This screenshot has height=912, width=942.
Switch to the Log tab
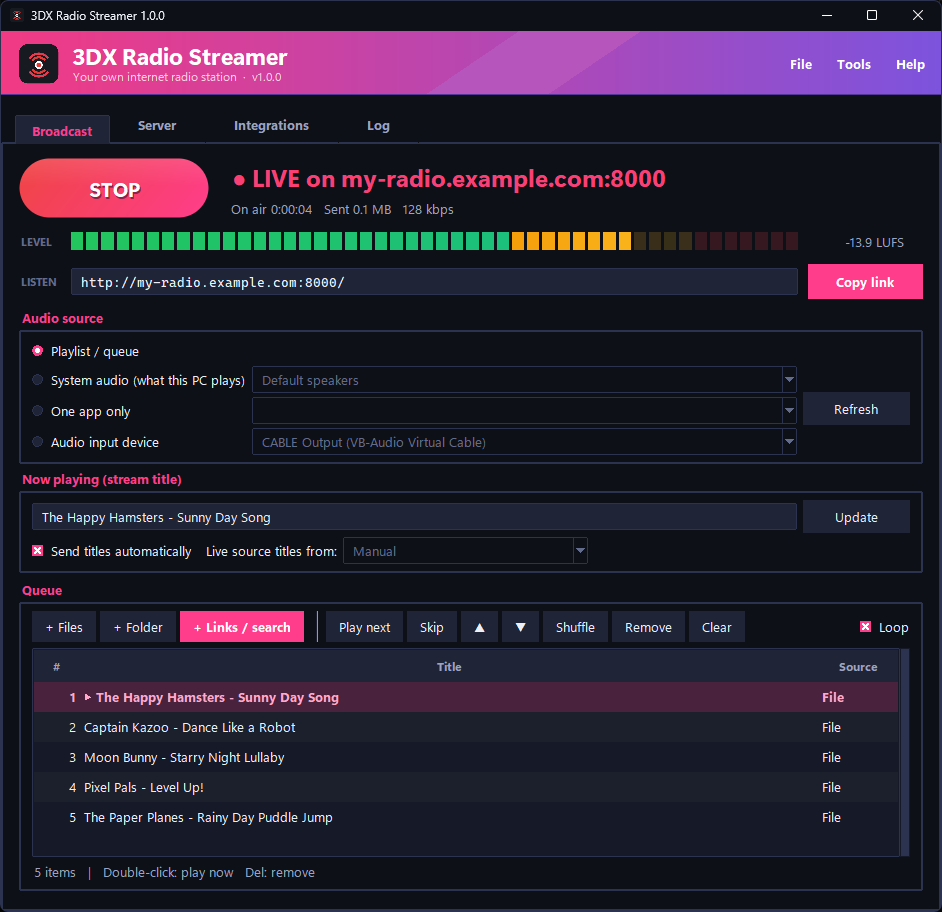(378, 126)
